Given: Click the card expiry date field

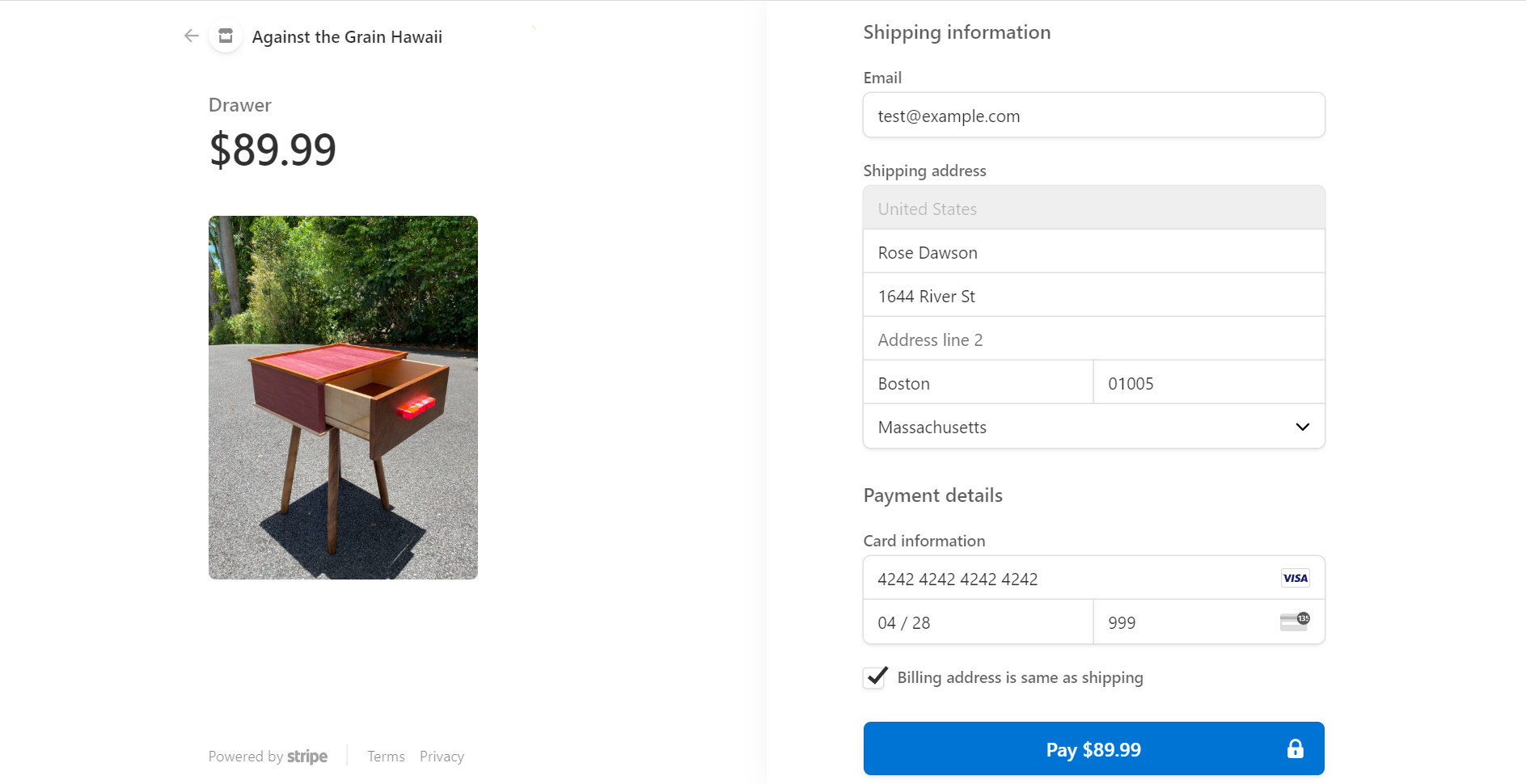Looking at the screenshot, I should pos(978,622).
